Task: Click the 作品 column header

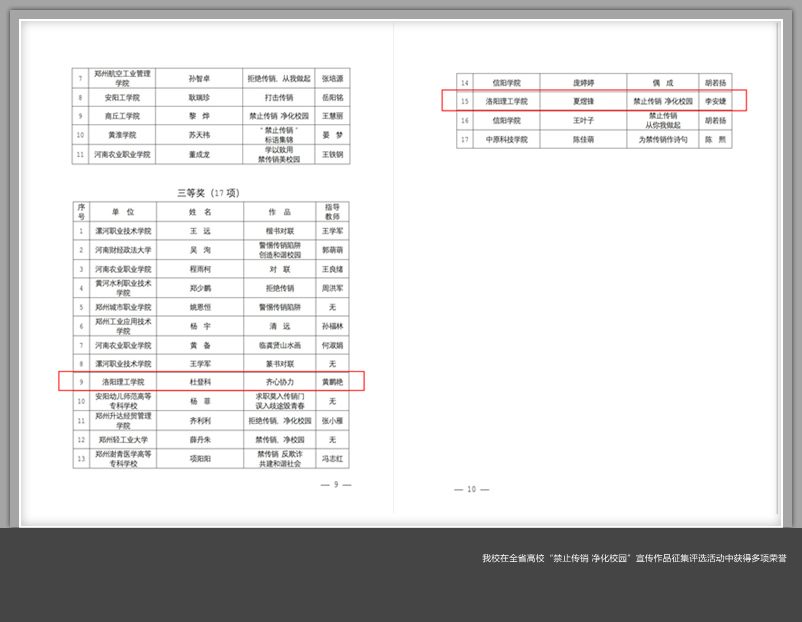Action: click(279, 212)
